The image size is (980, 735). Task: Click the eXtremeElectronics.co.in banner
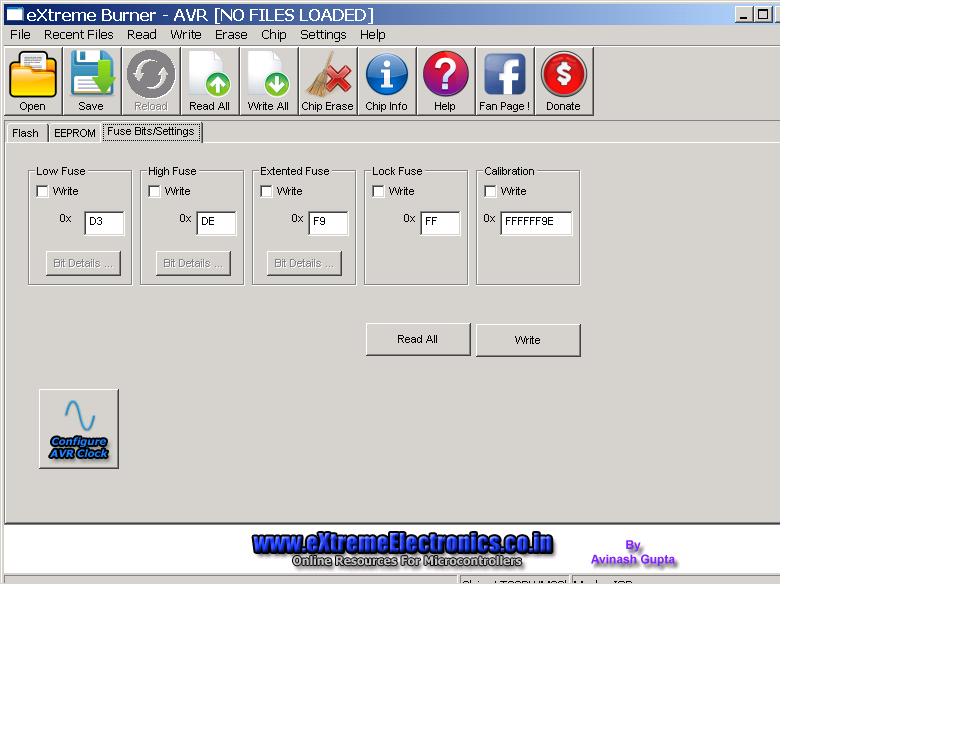point(403,549)
